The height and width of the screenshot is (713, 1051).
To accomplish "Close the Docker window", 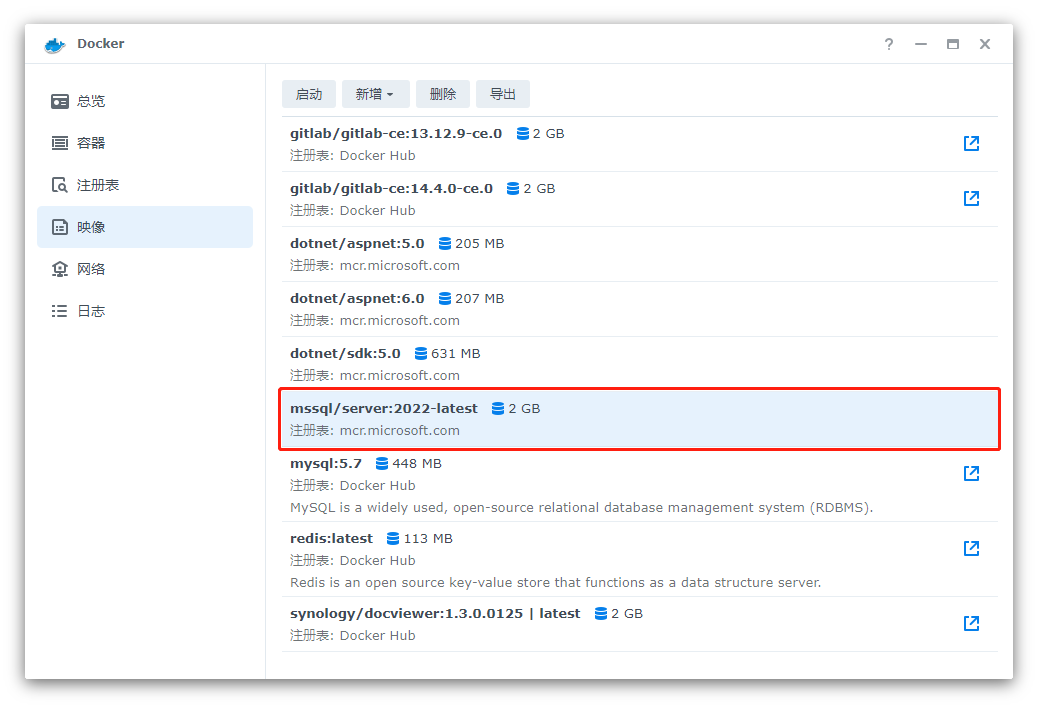I will click(x=985, y=44).
